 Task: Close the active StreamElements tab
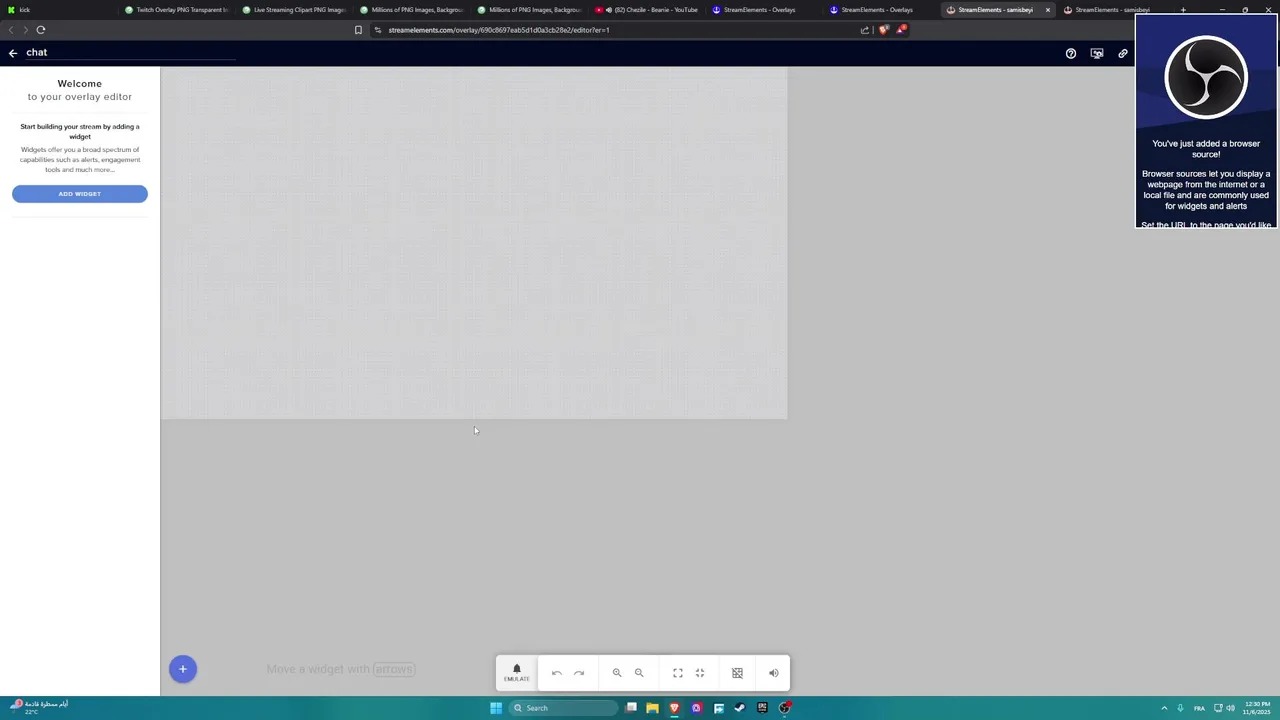coord(1048,10)
